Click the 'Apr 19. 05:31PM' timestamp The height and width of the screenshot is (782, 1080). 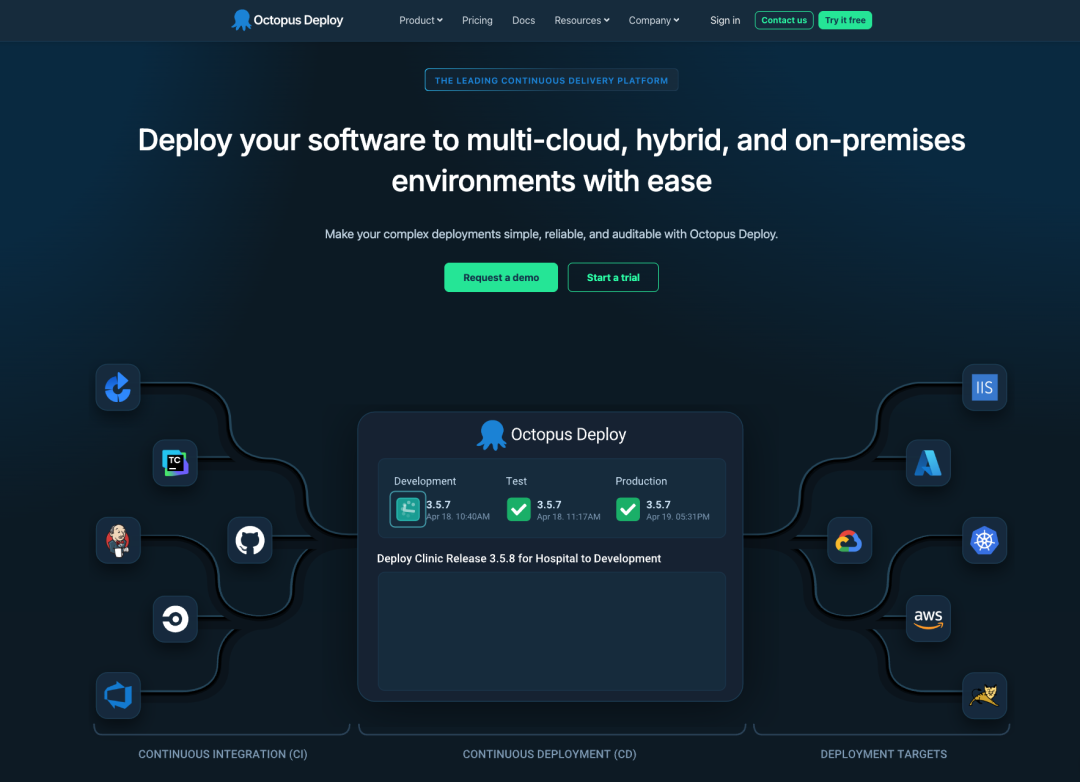678,517
